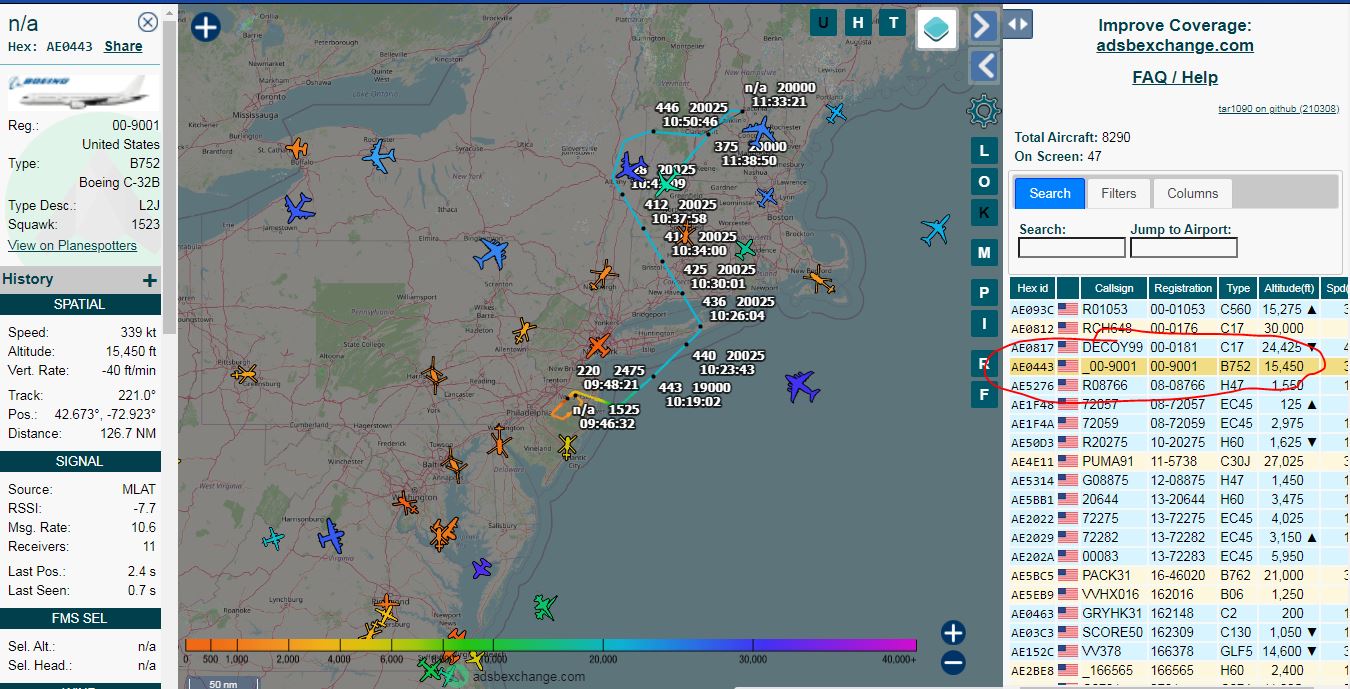Image resolution: width=1350 pixels, height=689 pixels.
Task: Open tar1090 on github link
Action: (1278, 108)
